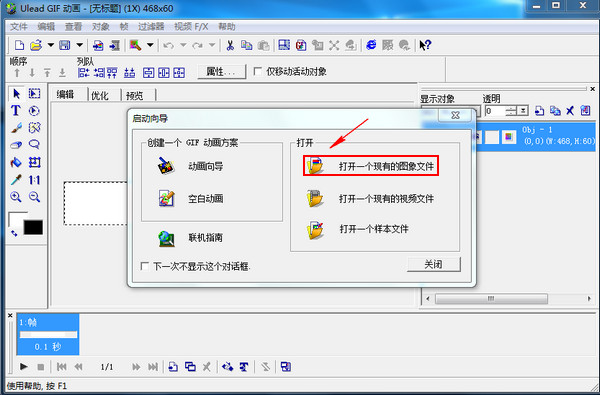The height and width of the screenshot is (395, 600).
Task: Click the 属性... button
Action: [222, 72]
